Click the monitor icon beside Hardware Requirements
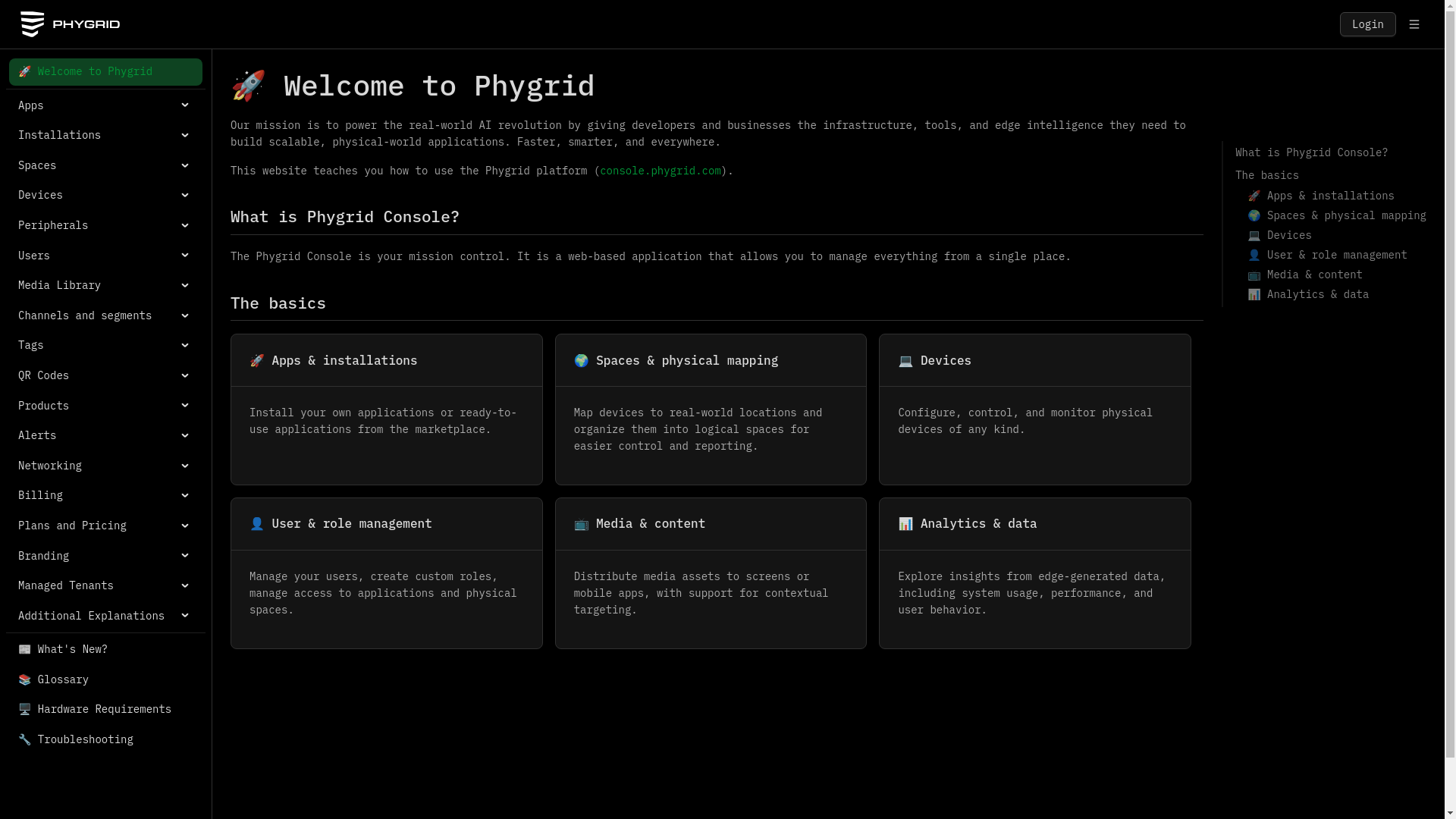1456x819 pixels. (25, 709)
